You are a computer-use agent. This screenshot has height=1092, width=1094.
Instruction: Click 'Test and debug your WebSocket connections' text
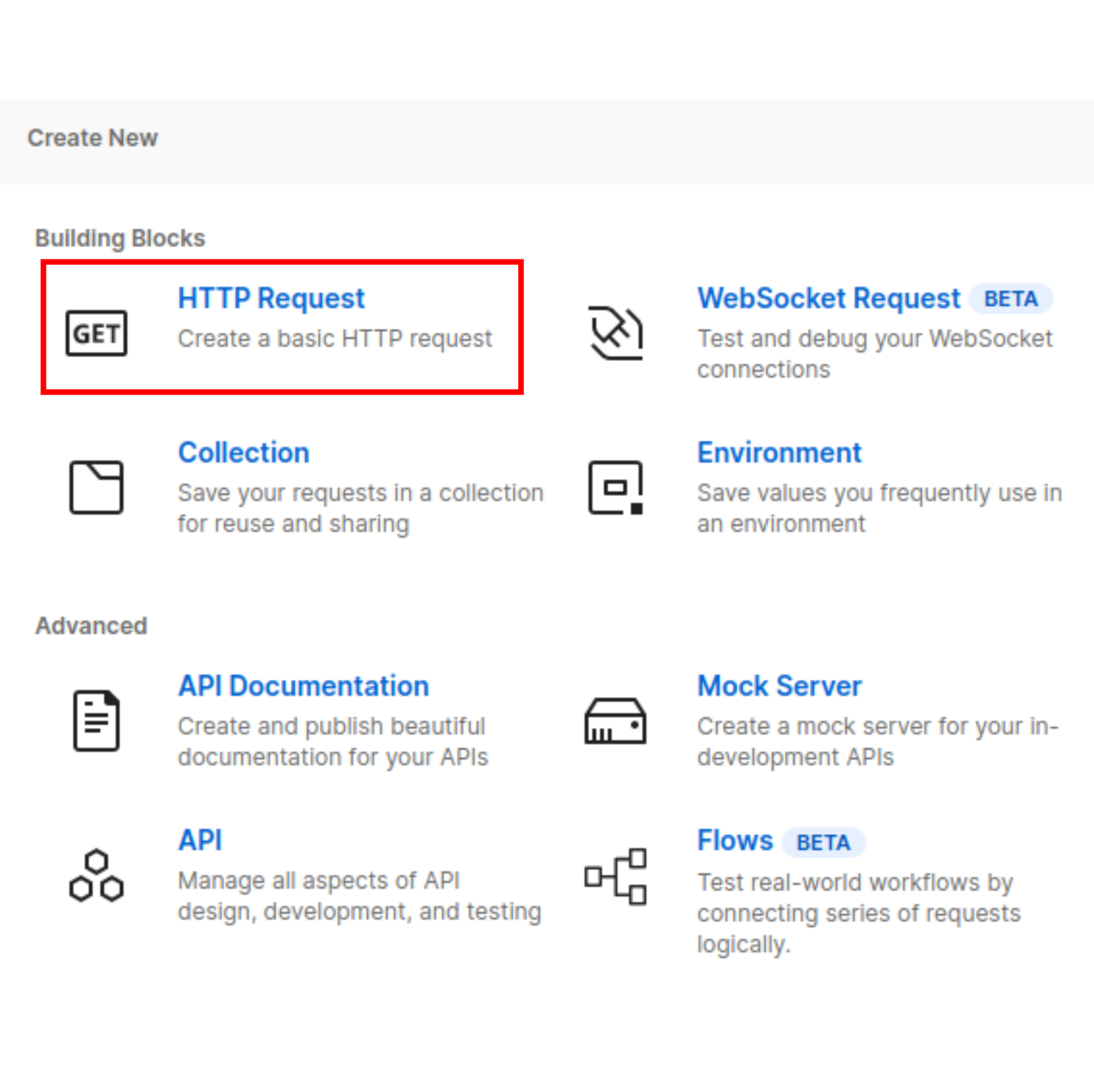pos(874,354)
